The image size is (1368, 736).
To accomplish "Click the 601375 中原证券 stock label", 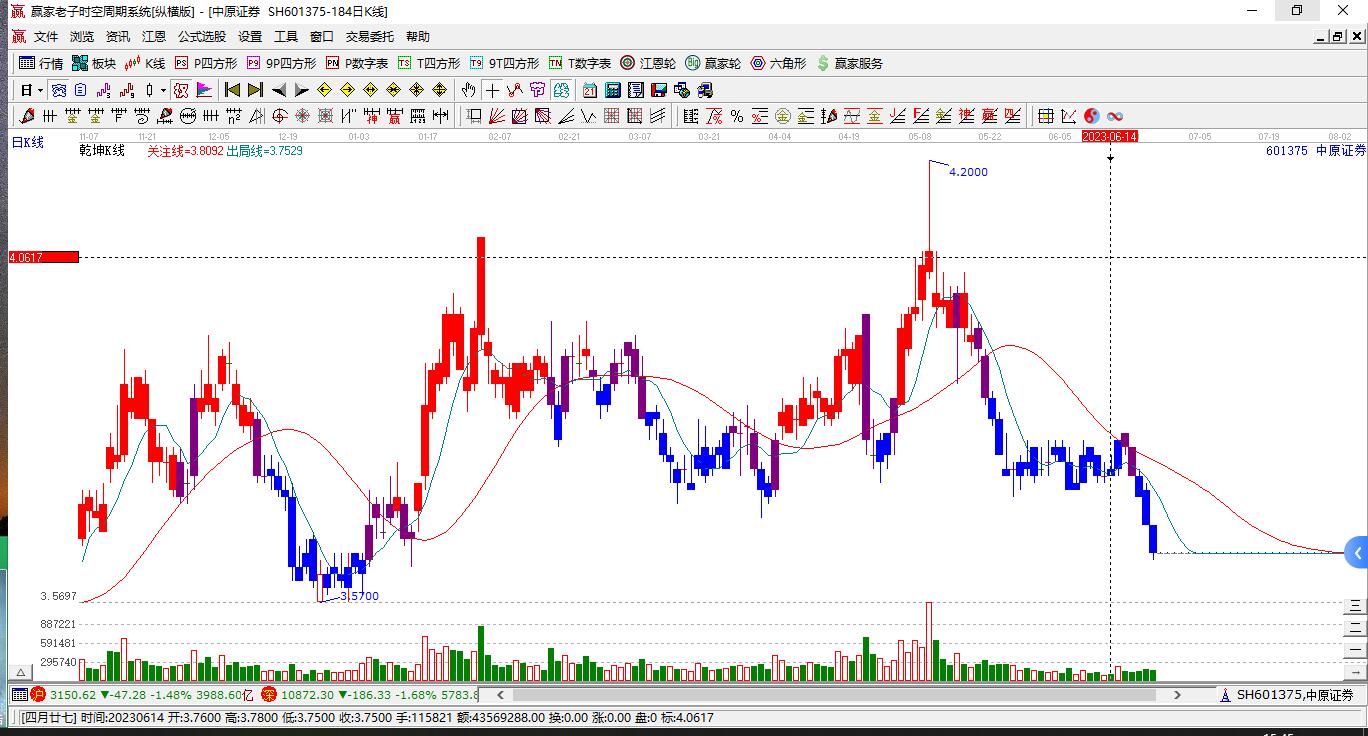I will 1315,151.
